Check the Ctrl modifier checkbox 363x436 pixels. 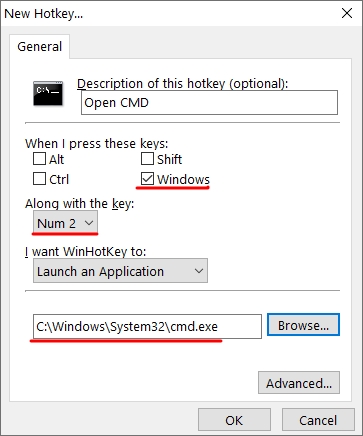[x=39, y=179]
